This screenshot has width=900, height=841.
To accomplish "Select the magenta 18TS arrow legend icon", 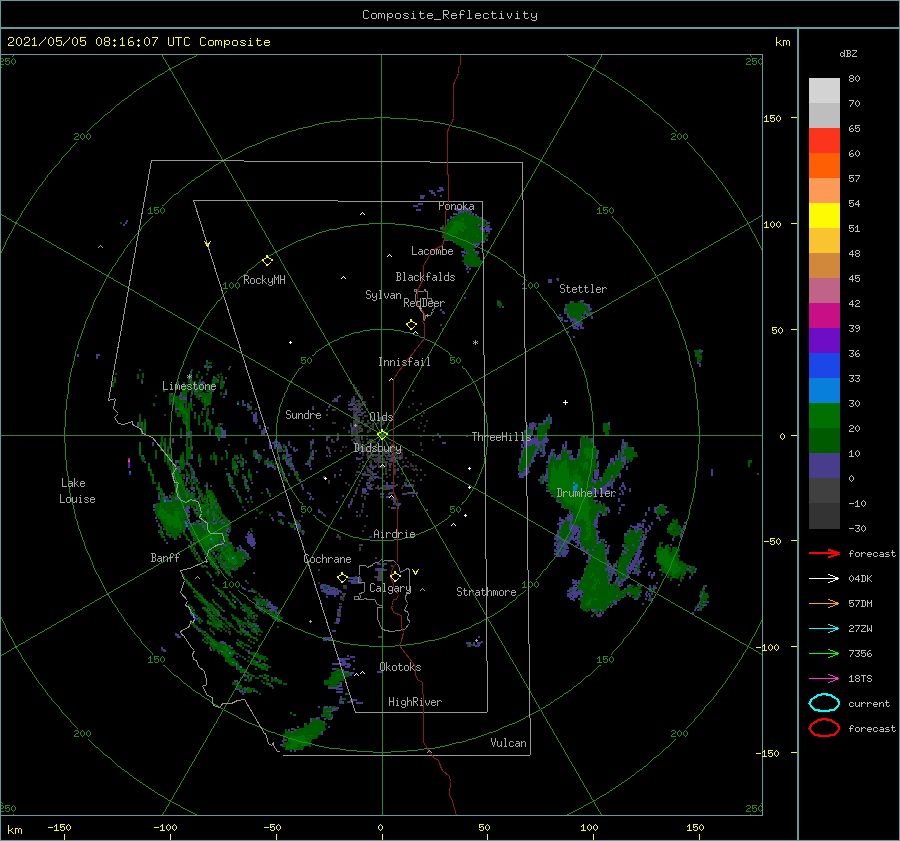I will [824, 679].
